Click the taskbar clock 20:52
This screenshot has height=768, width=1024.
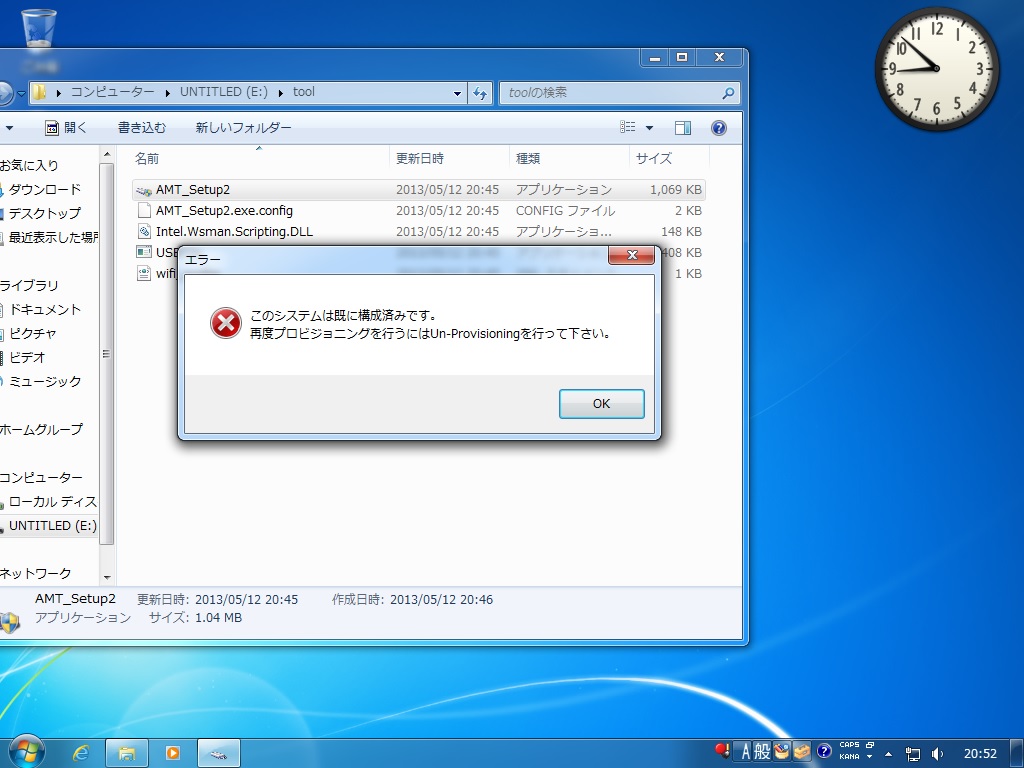[x=980, y=754]
